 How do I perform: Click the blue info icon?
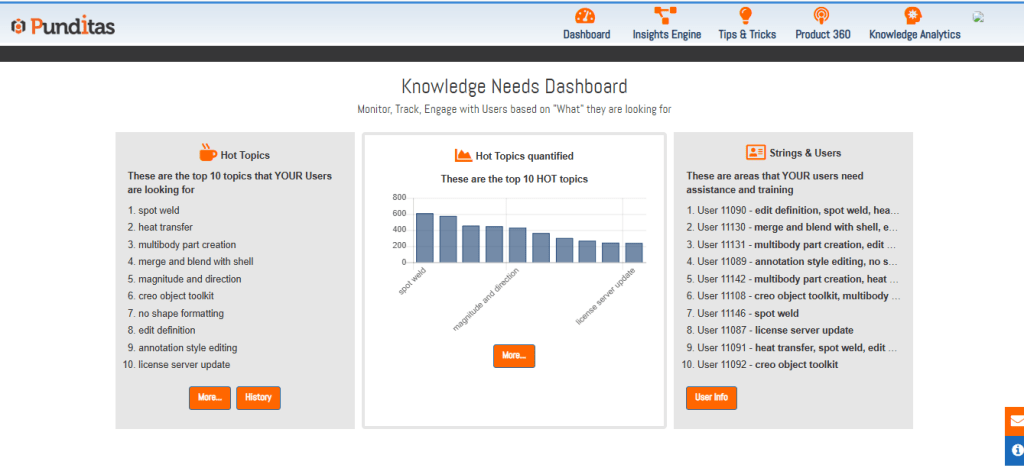coord(1014,450)
